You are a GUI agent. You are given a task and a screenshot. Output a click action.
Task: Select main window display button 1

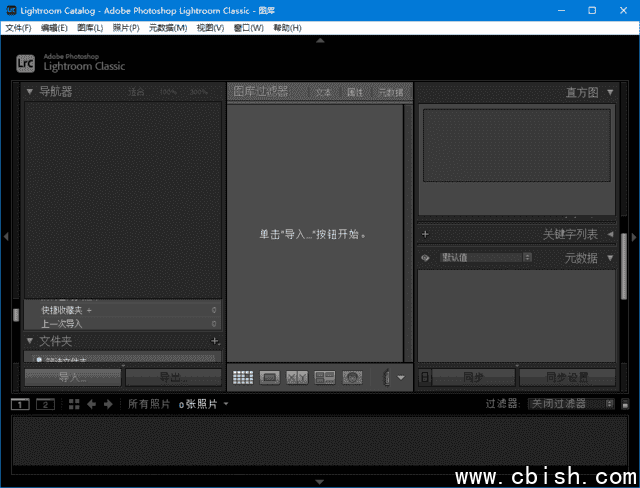pyautogui.click(x=20, y=404)
